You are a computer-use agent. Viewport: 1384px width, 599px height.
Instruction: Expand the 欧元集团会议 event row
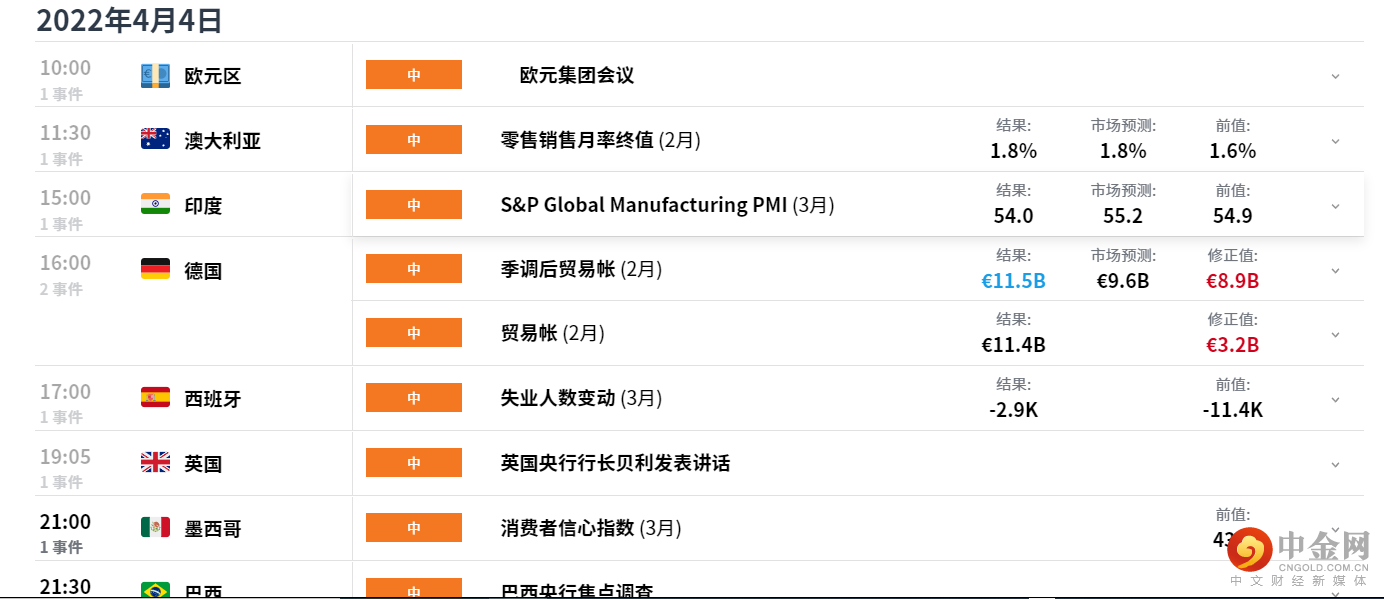(1335, 76)
